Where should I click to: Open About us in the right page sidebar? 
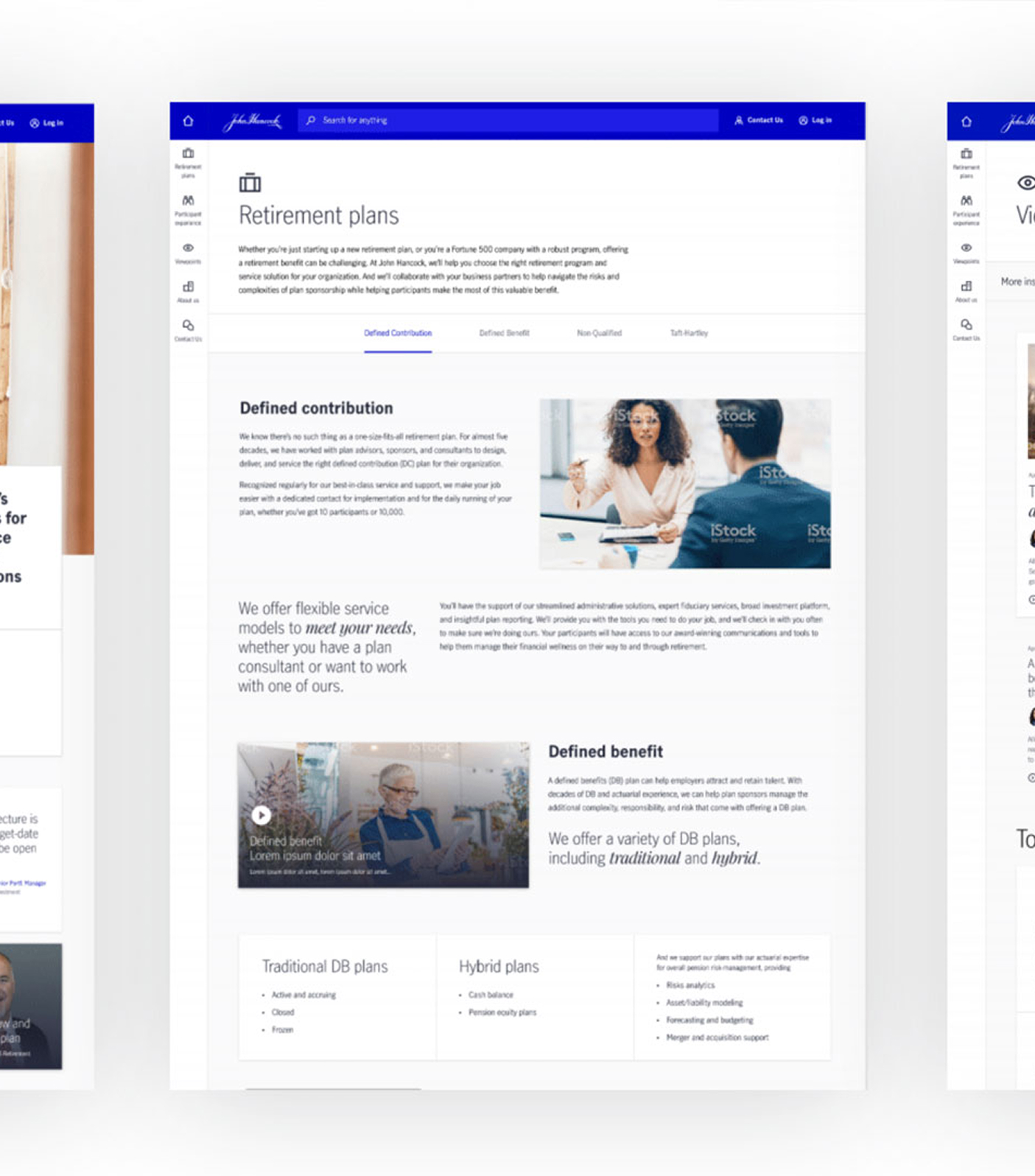(x=966, y=291)
